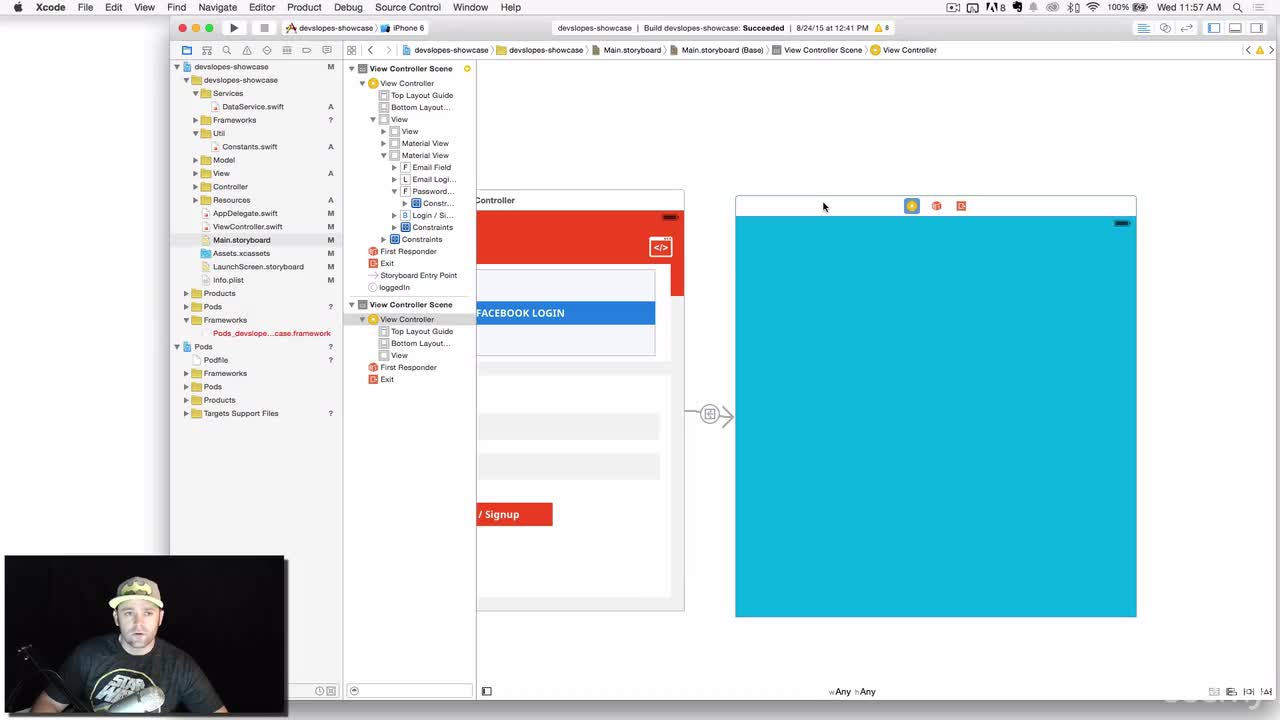Collapse the Material View outline item

pos(383,155)
